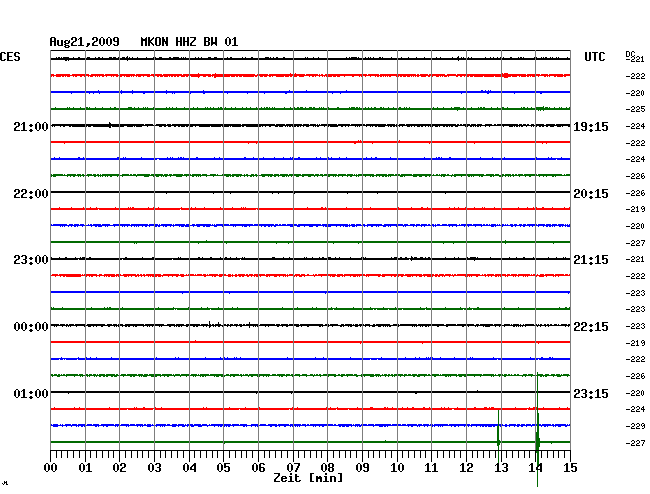Click the red burst near minute 13 on second trace
The height and width of the screenshot is (494, 650).
pyautogui.click(x=505, y=75)
